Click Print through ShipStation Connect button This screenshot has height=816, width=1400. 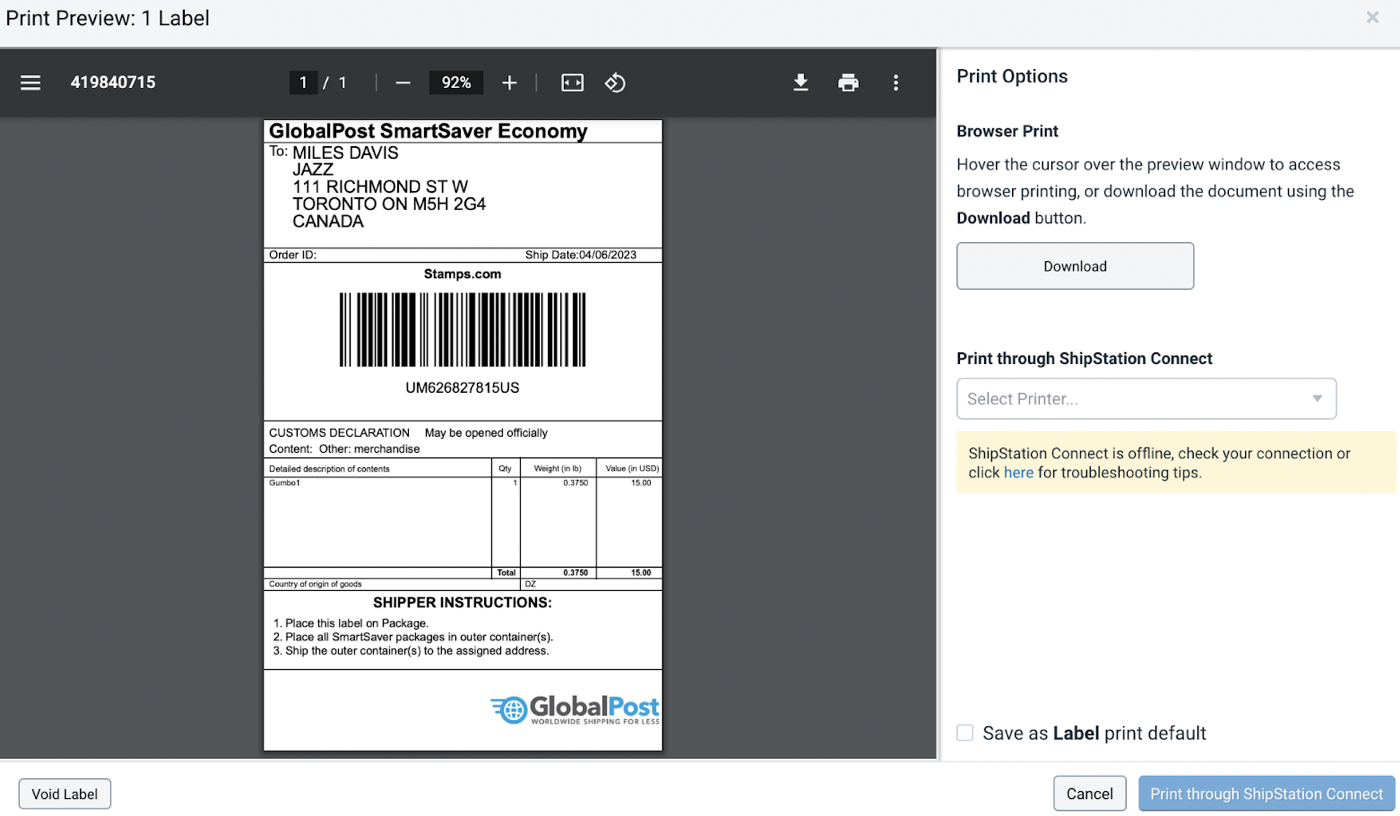(1267, 794)
